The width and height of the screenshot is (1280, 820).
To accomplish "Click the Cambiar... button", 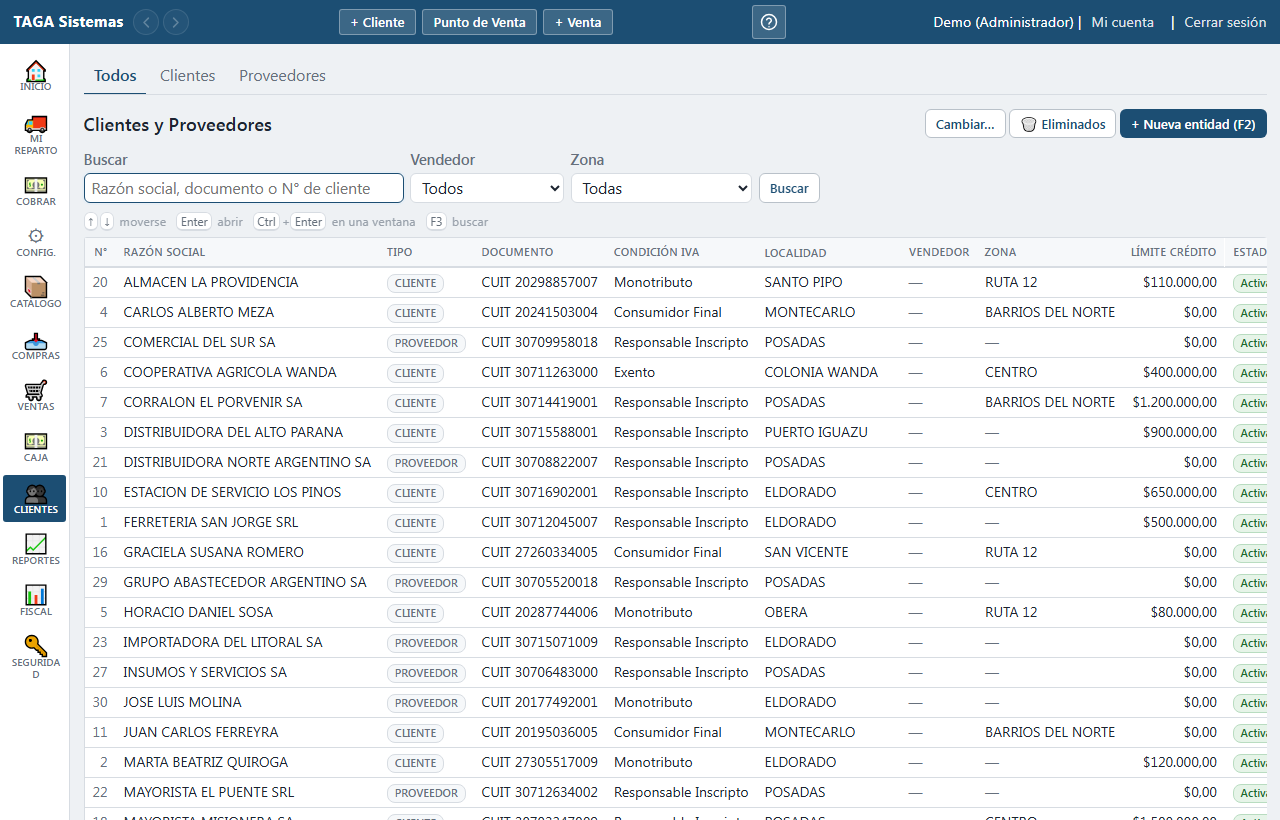I will pyautogui.click(x=965, y=124).
